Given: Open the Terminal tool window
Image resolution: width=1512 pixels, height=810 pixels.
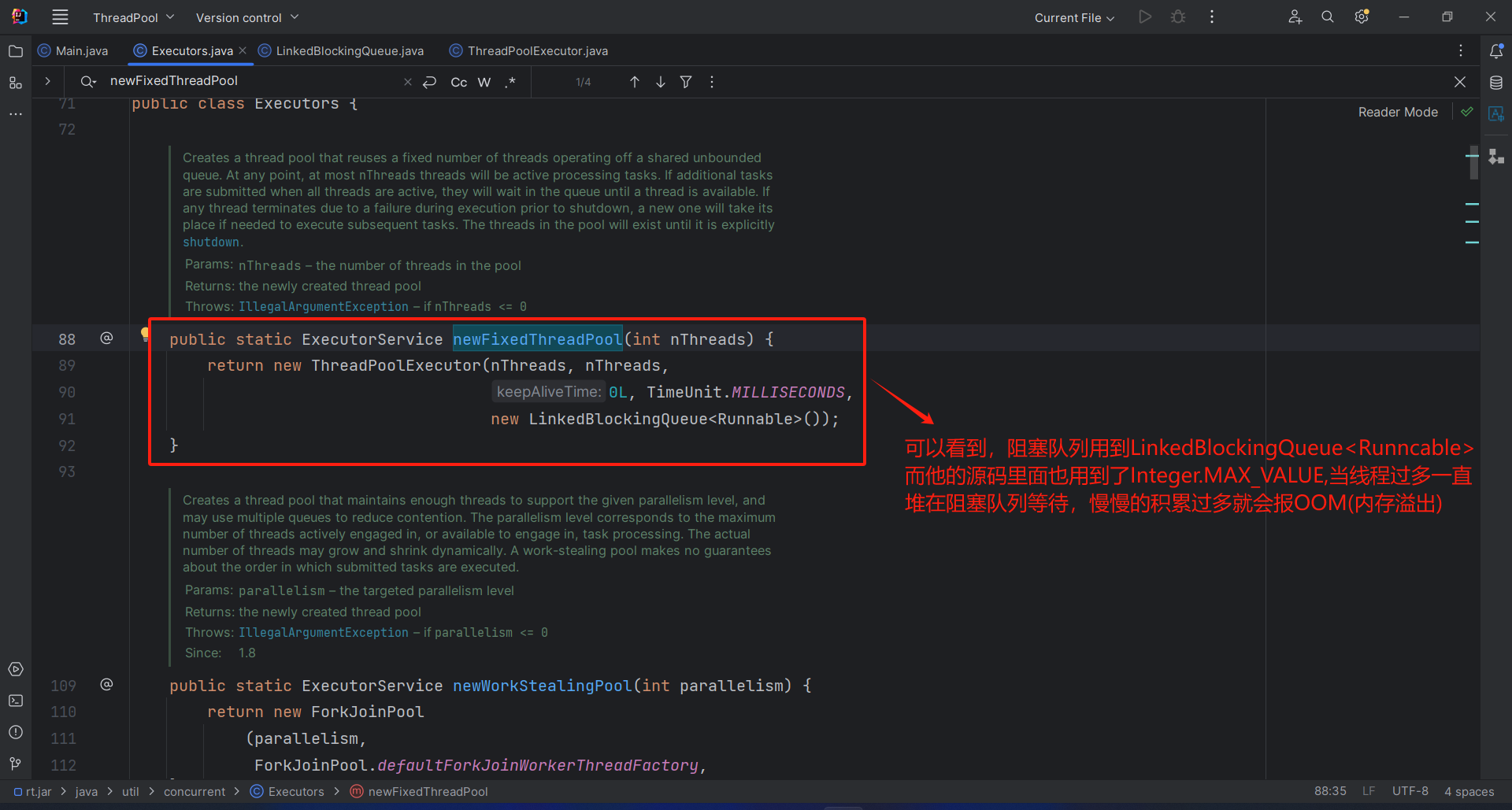Looking at the screenshot, I should pyautogui.click(x=15, y=701).
